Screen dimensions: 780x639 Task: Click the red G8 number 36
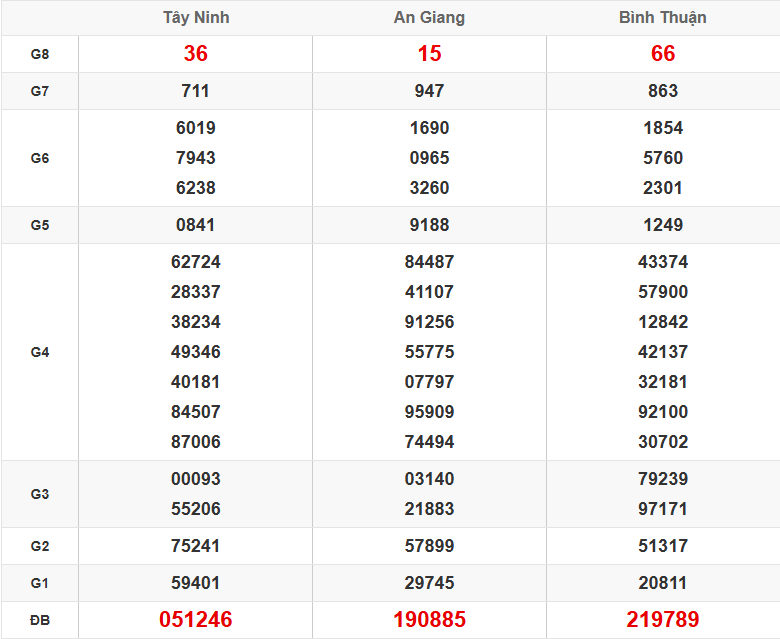click(195, 54)
